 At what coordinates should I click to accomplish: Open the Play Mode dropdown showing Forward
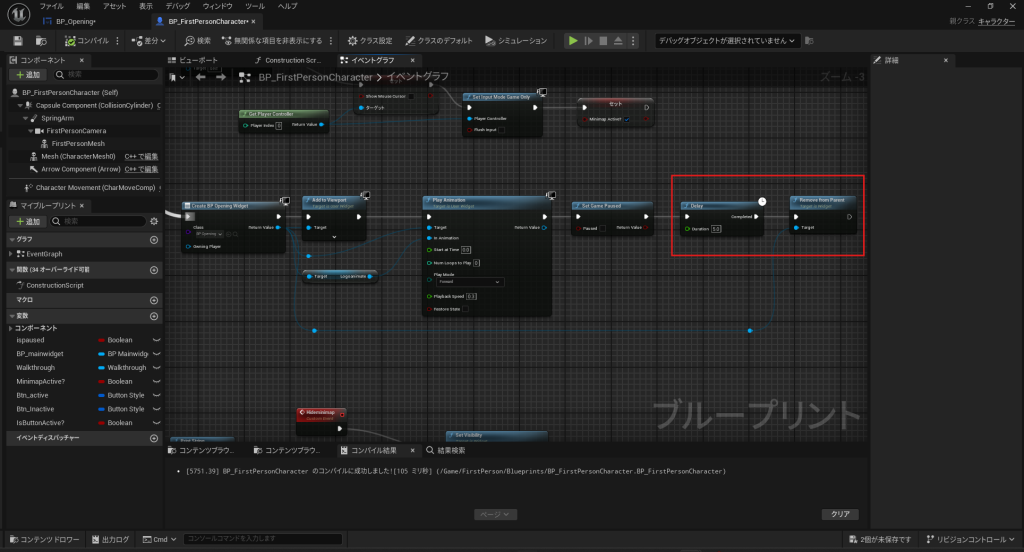click(x=470, y=282)
